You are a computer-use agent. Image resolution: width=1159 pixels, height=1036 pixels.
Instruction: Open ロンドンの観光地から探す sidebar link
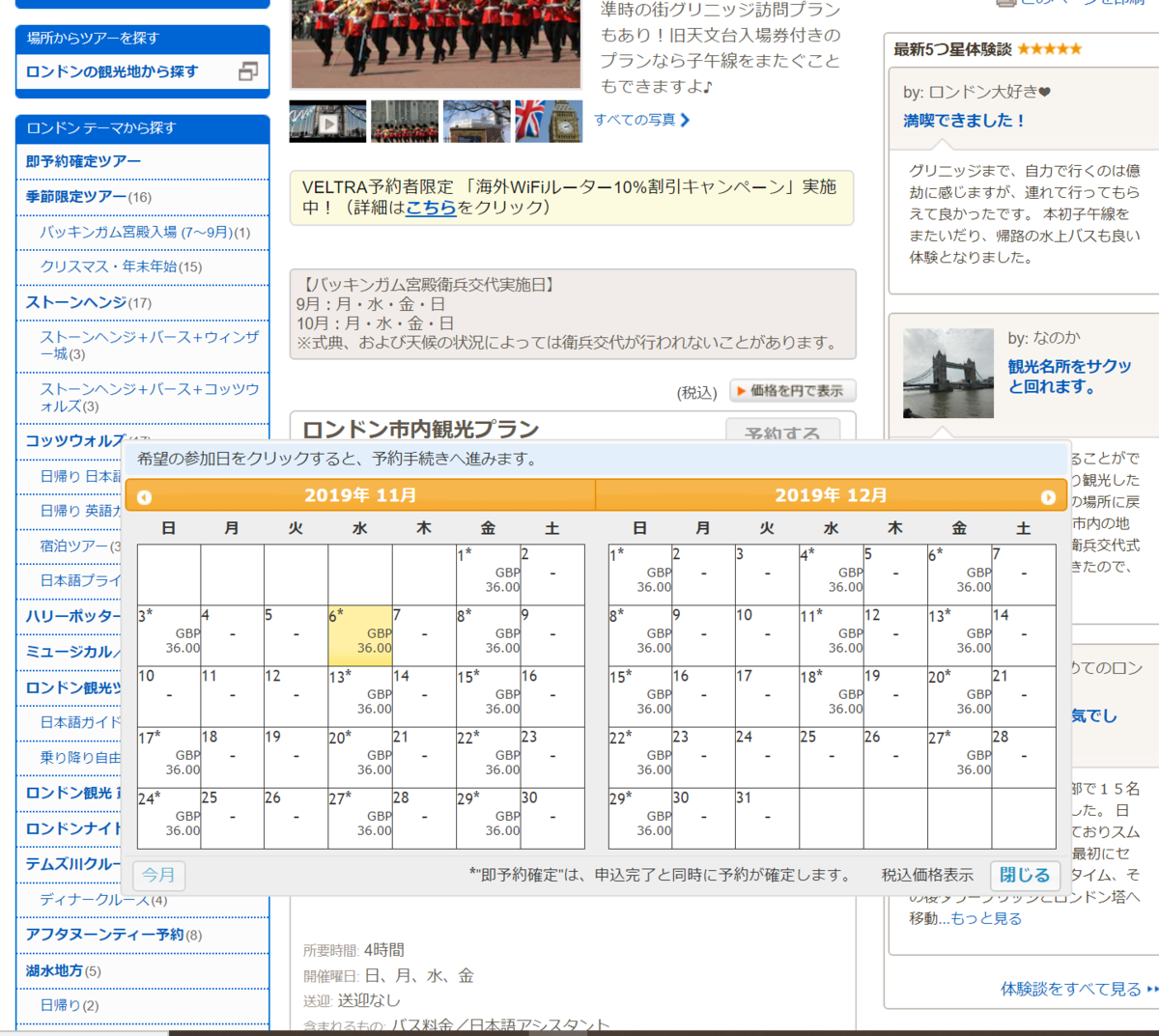click(112, 71)
